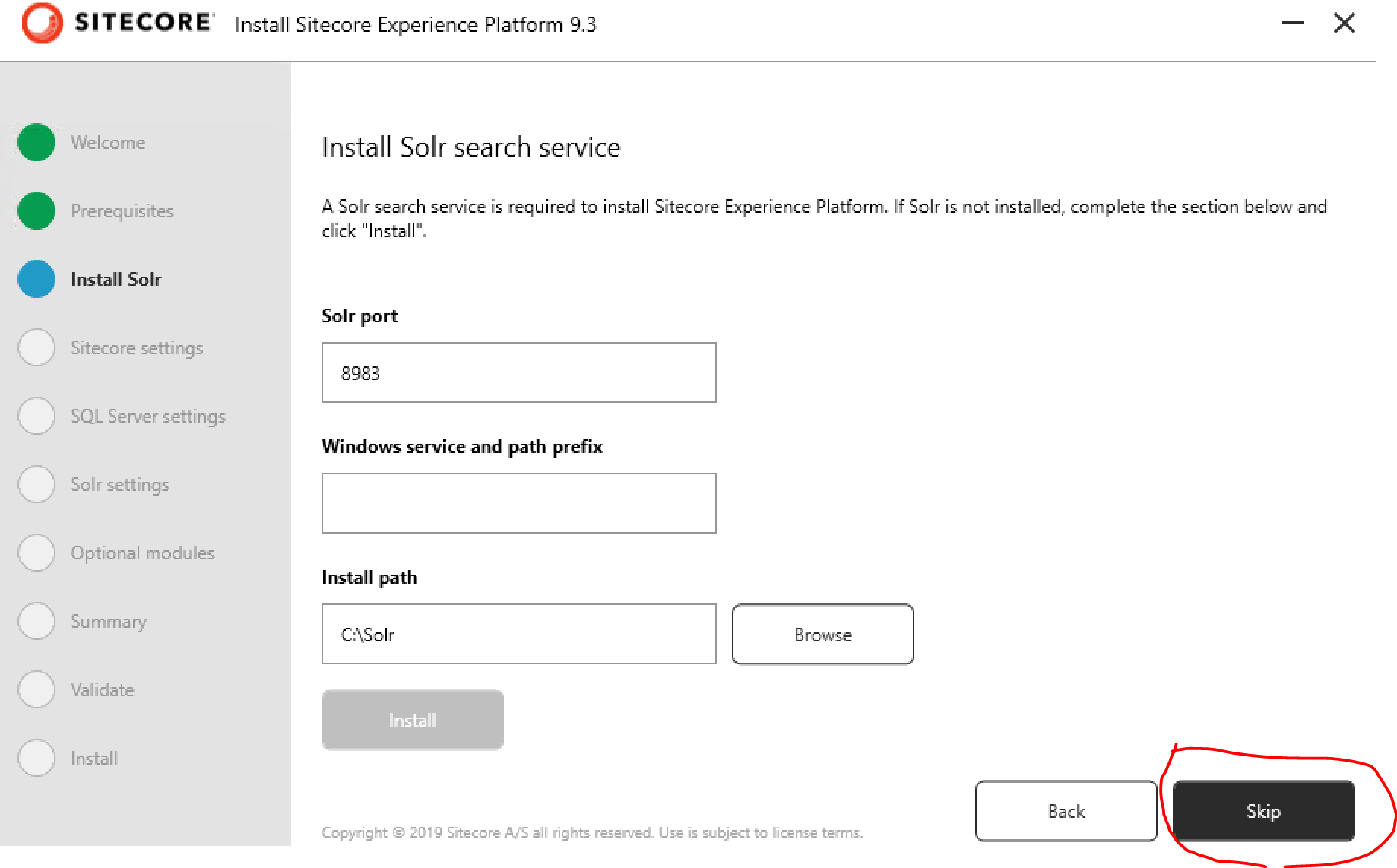Screen dimensions: 1397x868
Task: Browse for Solr install path
Action: coord(823,634)
